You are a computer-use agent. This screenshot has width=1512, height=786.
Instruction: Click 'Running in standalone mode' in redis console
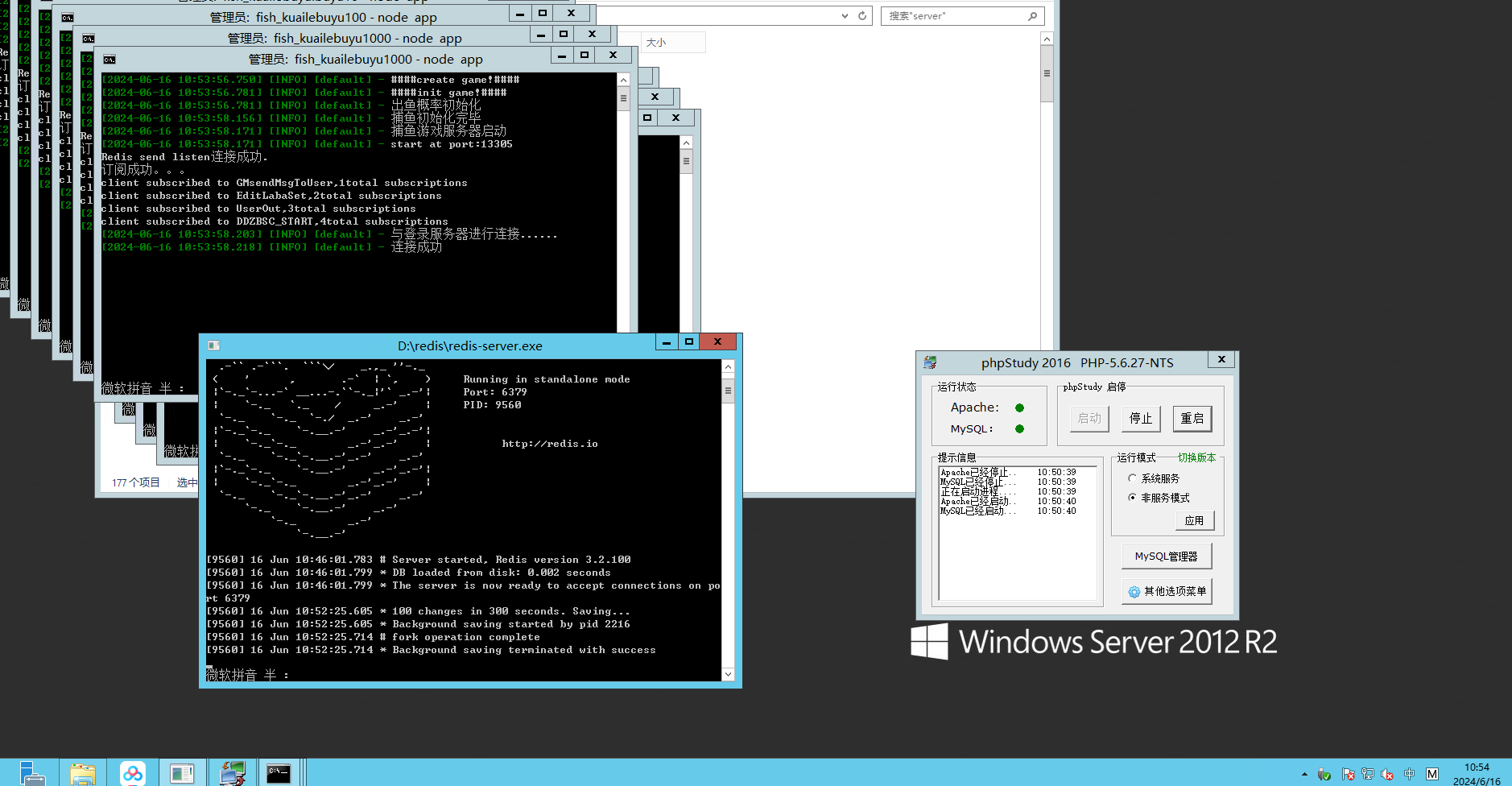(x=547, y=379)
